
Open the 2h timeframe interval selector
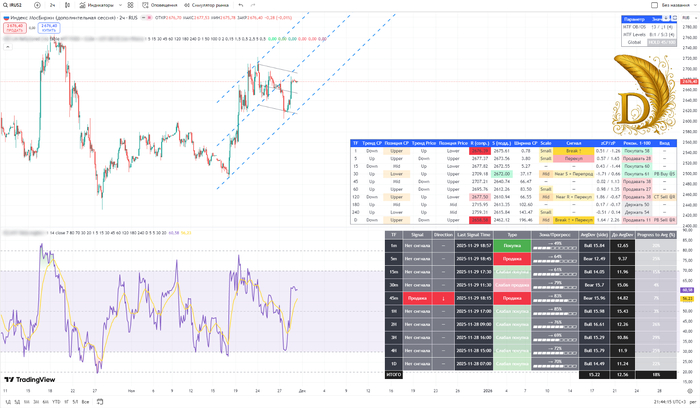tap(51, 5)
